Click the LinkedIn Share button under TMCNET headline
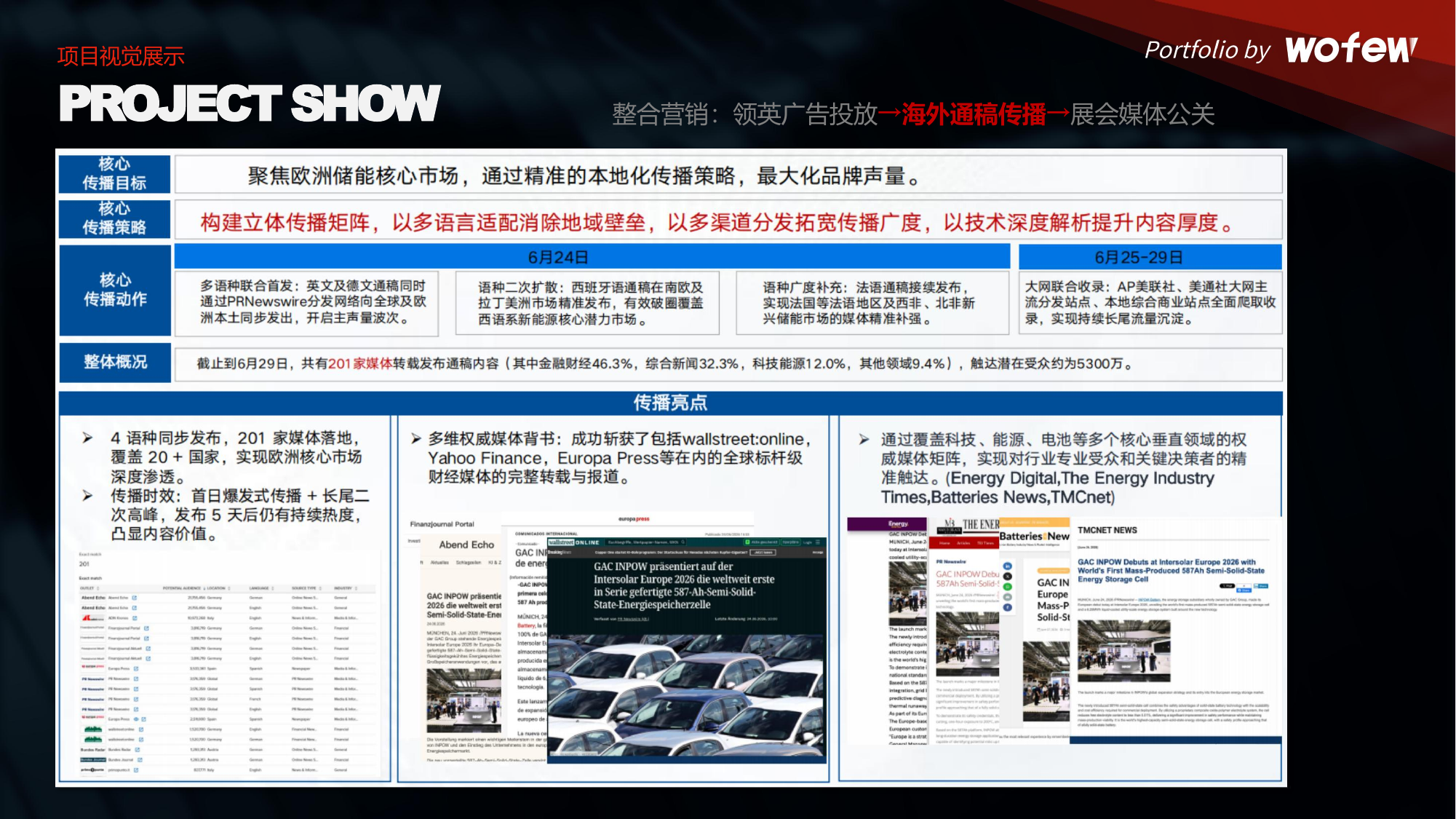The width and height of the screenshot is (1456, 819). (x=1261, y=586)
